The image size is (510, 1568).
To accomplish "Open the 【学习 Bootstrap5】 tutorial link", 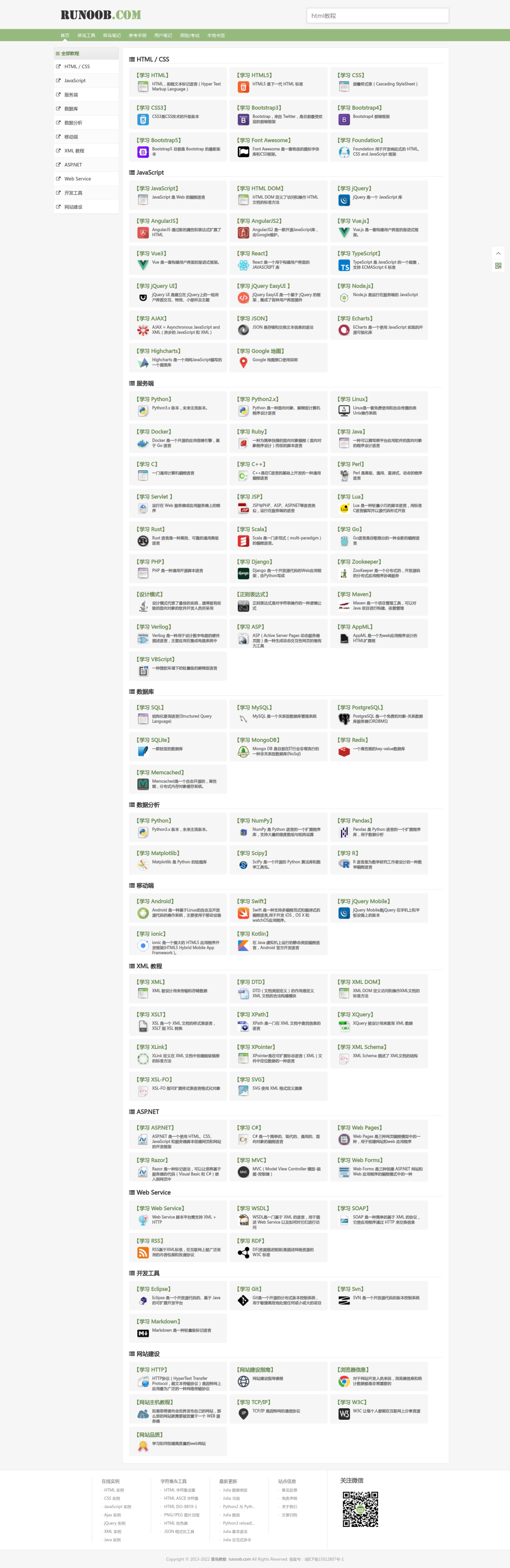I will pyautogui.click(x=159, y=140).
